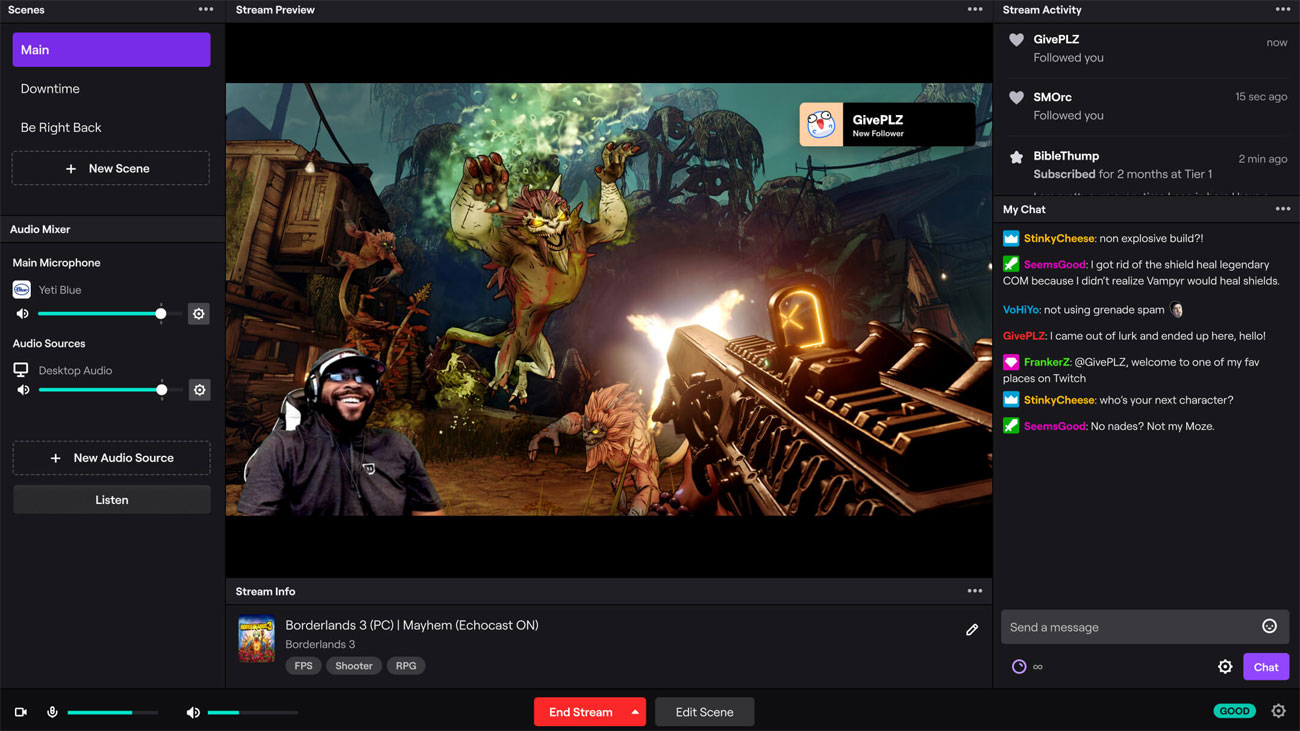
Task: Click SMOrc name in Stream Activity
Action: point(1052,97)
